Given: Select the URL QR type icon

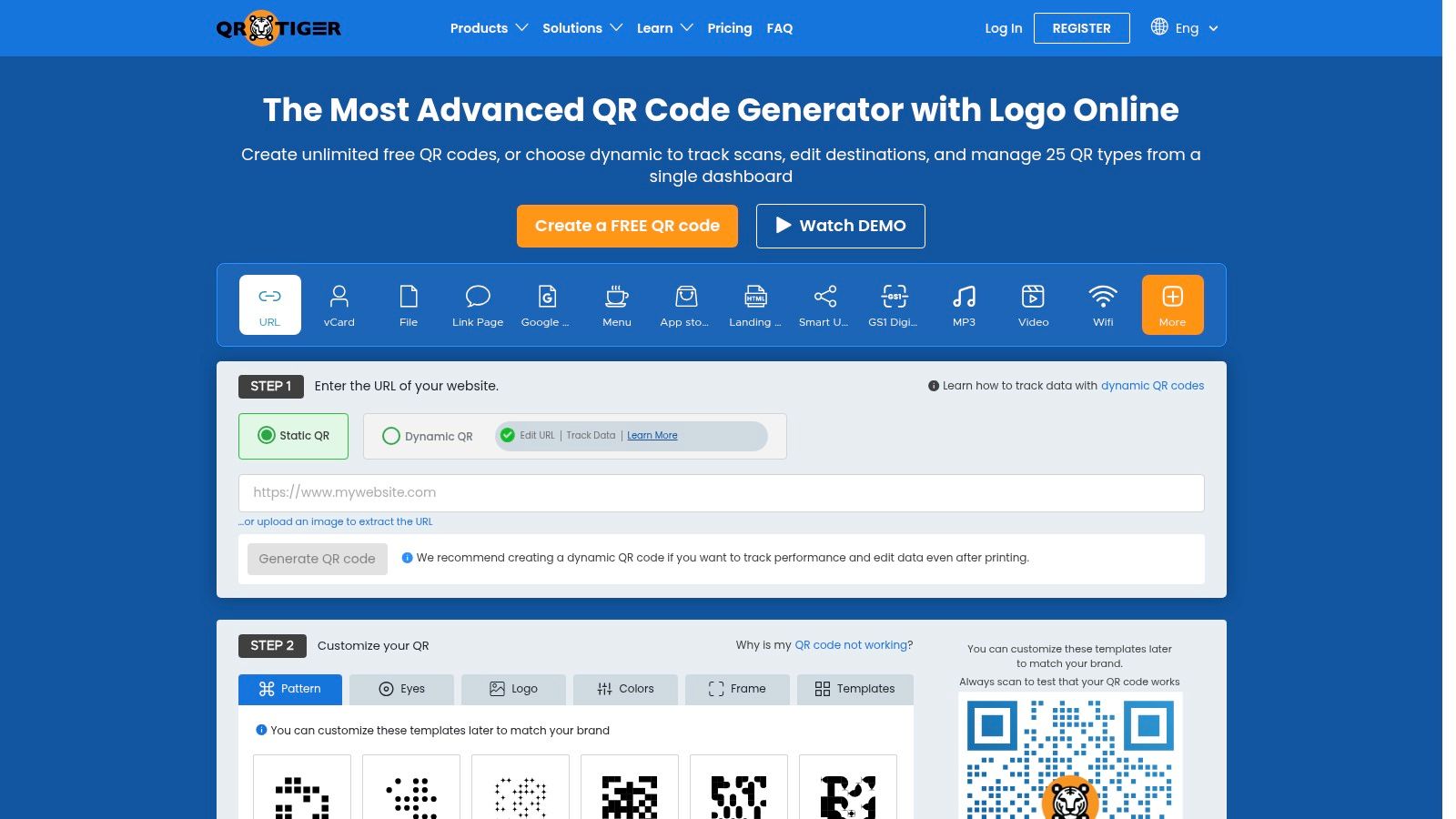Looking at the screenshot, I should (x=270, y=304).
